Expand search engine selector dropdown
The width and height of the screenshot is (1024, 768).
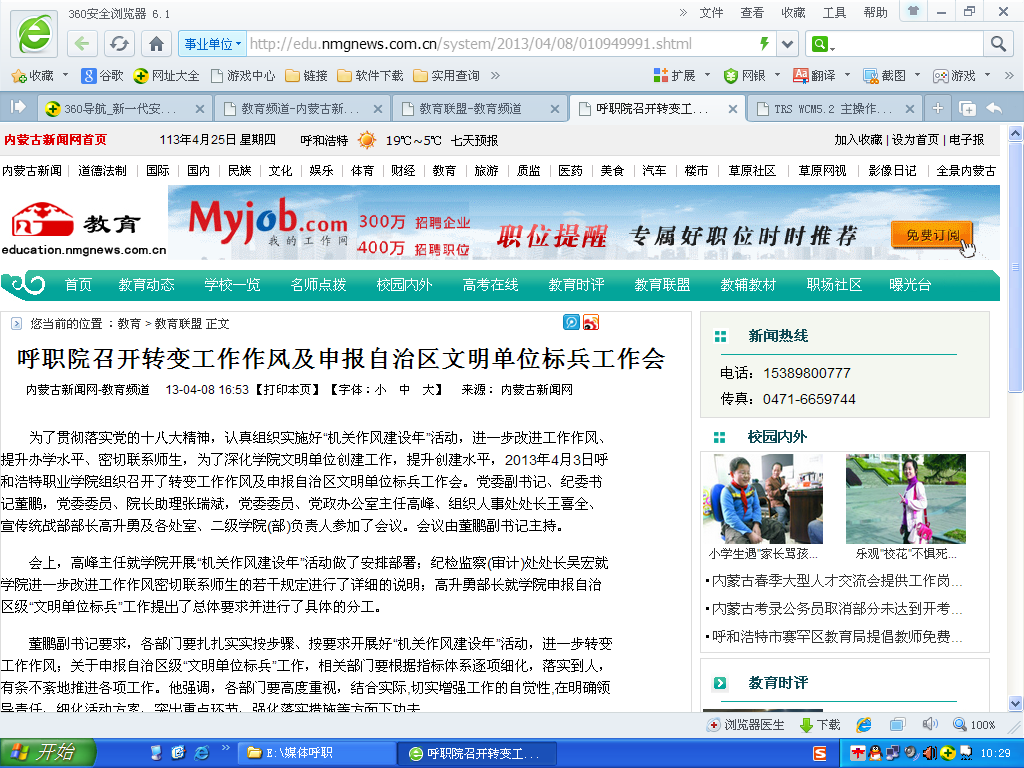pyautogui.click(x=823, y=44)
